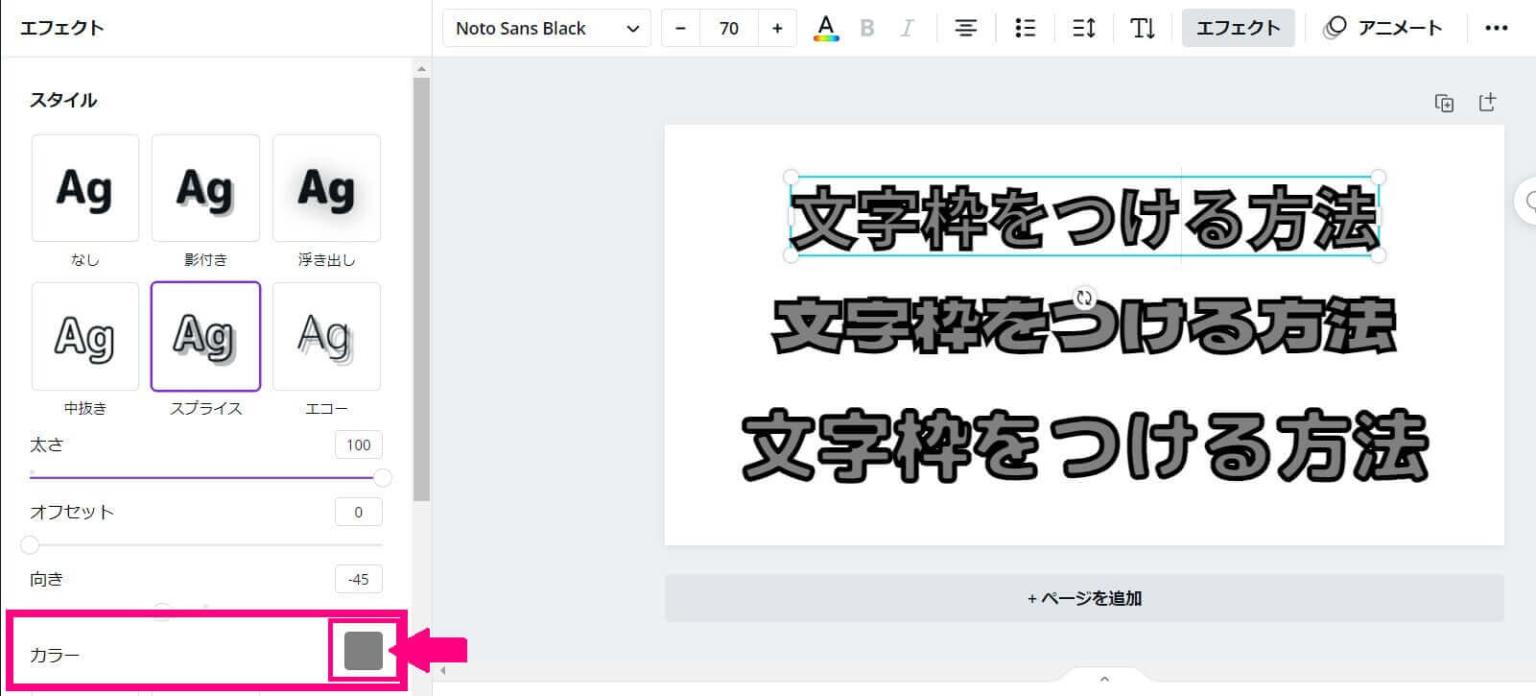Image resolution: width=1536 pixels, height=696 pixels.
Task: Increase font size with plus button
Action: point(777,28)
